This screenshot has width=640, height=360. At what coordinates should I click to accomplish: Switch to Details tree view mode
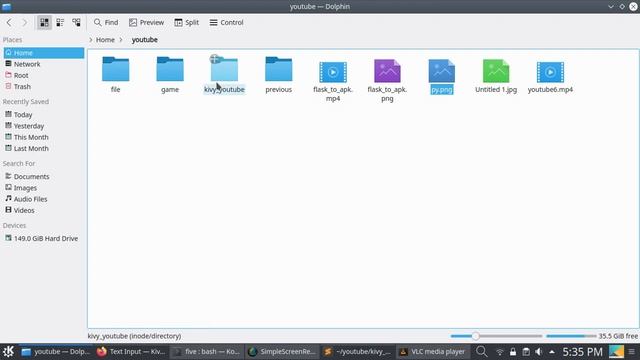point(76,22)
